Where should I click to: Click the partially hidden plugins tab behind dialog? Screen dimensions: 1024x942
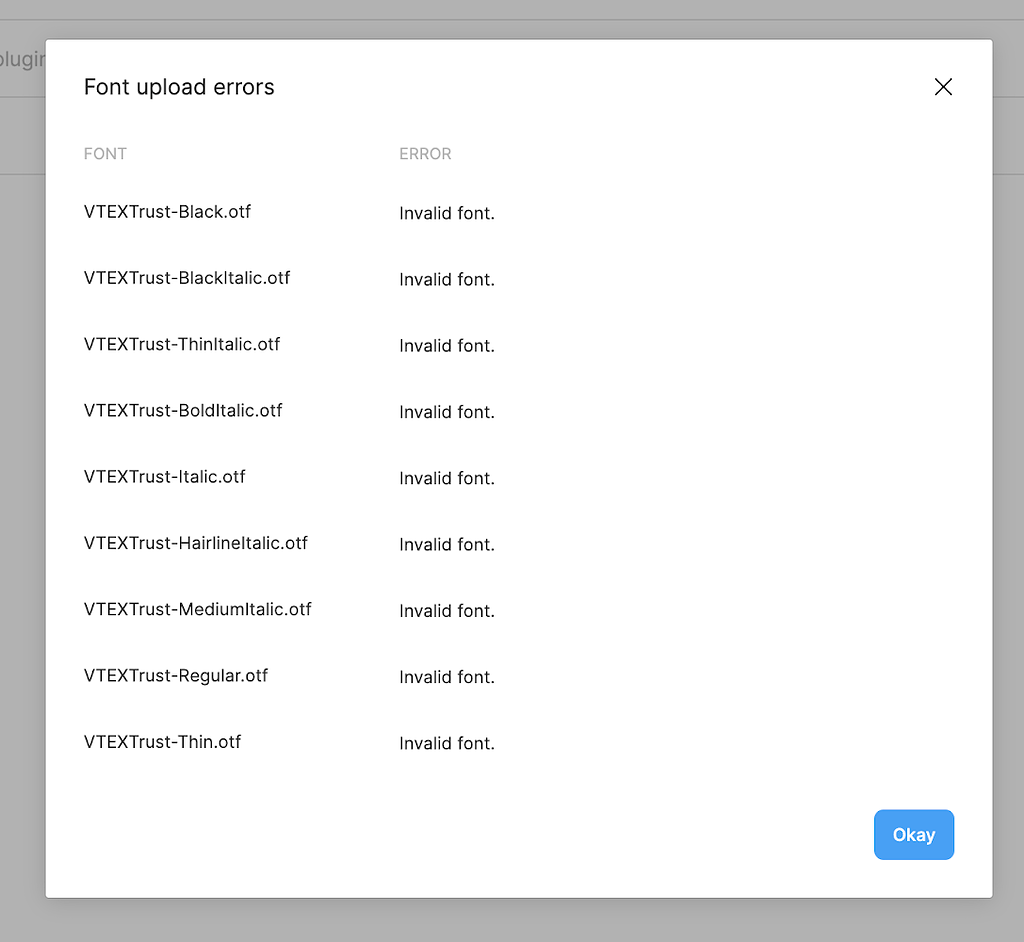pyautogui.click(x=22, y=59)
